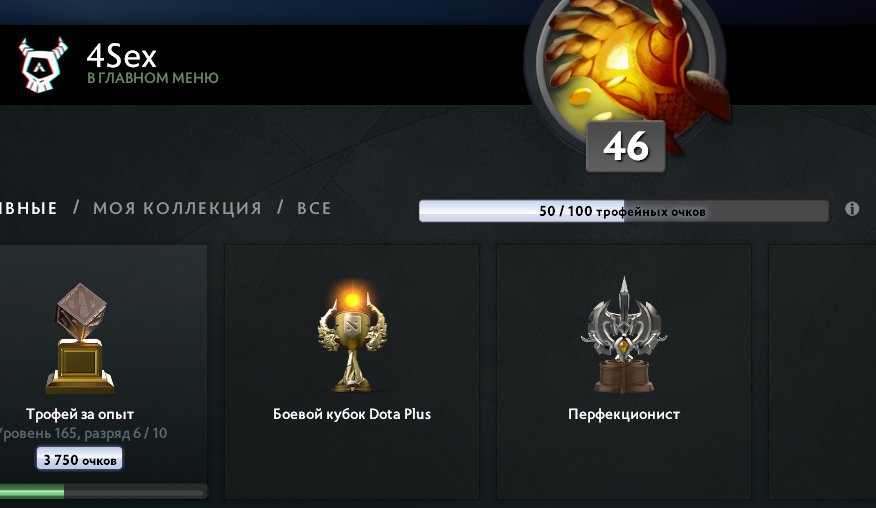The image size is (876, 508).
Task: Click the 50 / 100 trophy points progress bar
Action: tap(623, 211)
